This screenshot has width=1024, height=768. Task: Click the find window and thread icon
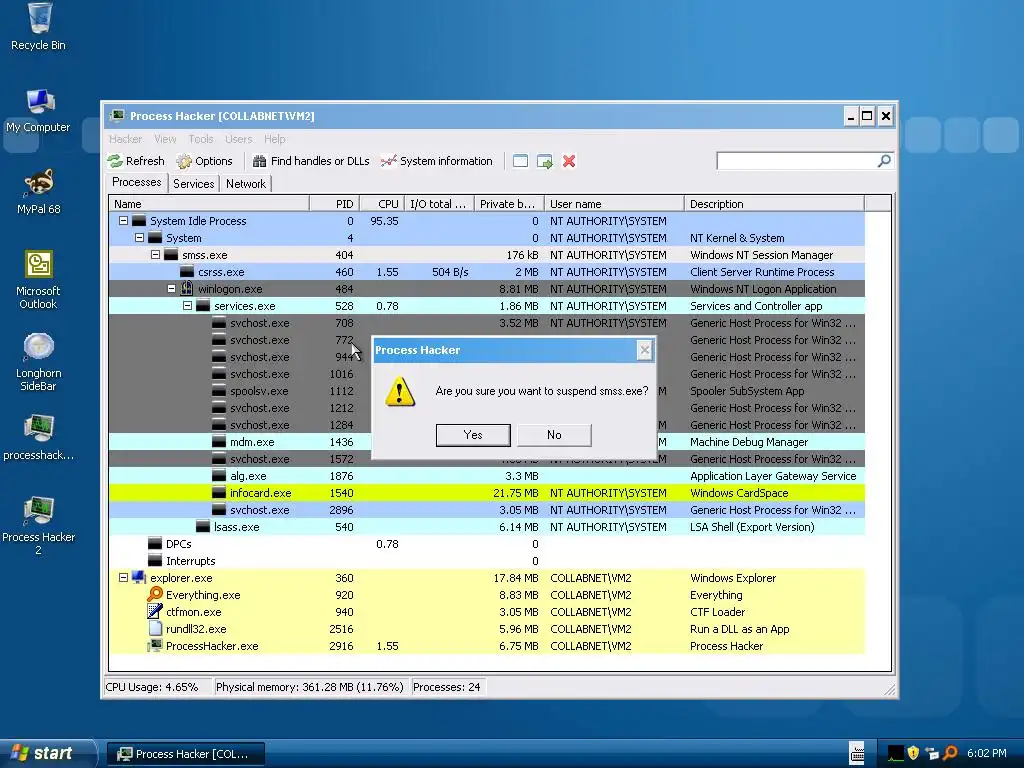coord(544,161)
